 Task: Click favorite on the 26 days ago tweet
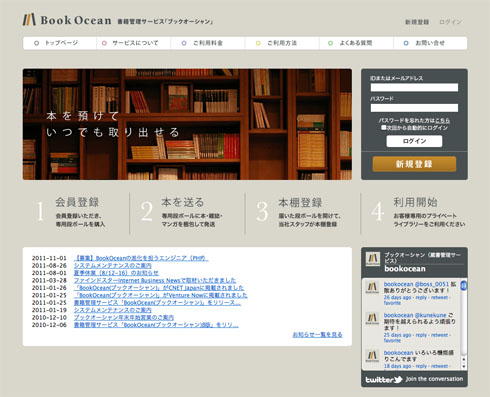point(392,303)
